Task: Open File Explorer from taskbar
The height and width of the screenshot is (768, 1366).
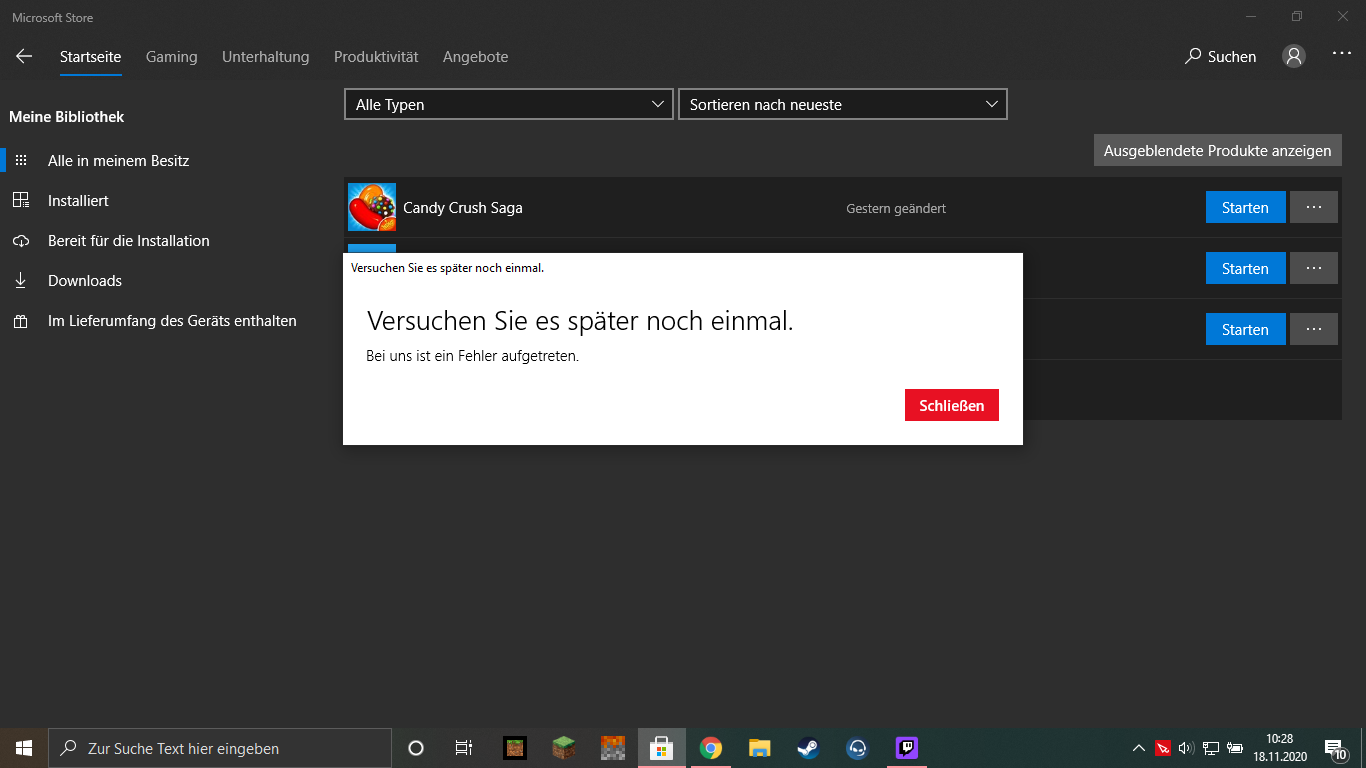Action: pyautogui.click(x=760, y=748)
